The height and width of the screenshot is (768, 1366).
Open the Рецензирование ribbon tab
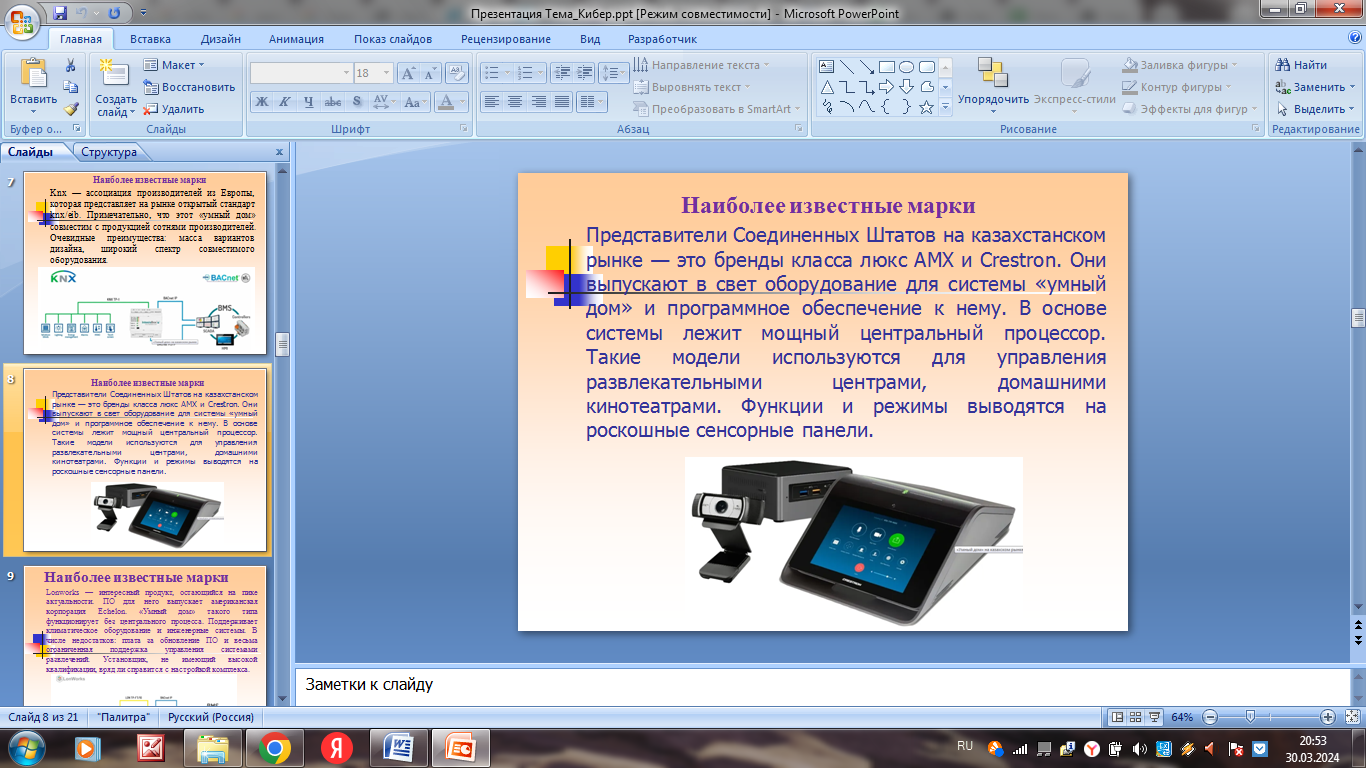coord(506,39)
